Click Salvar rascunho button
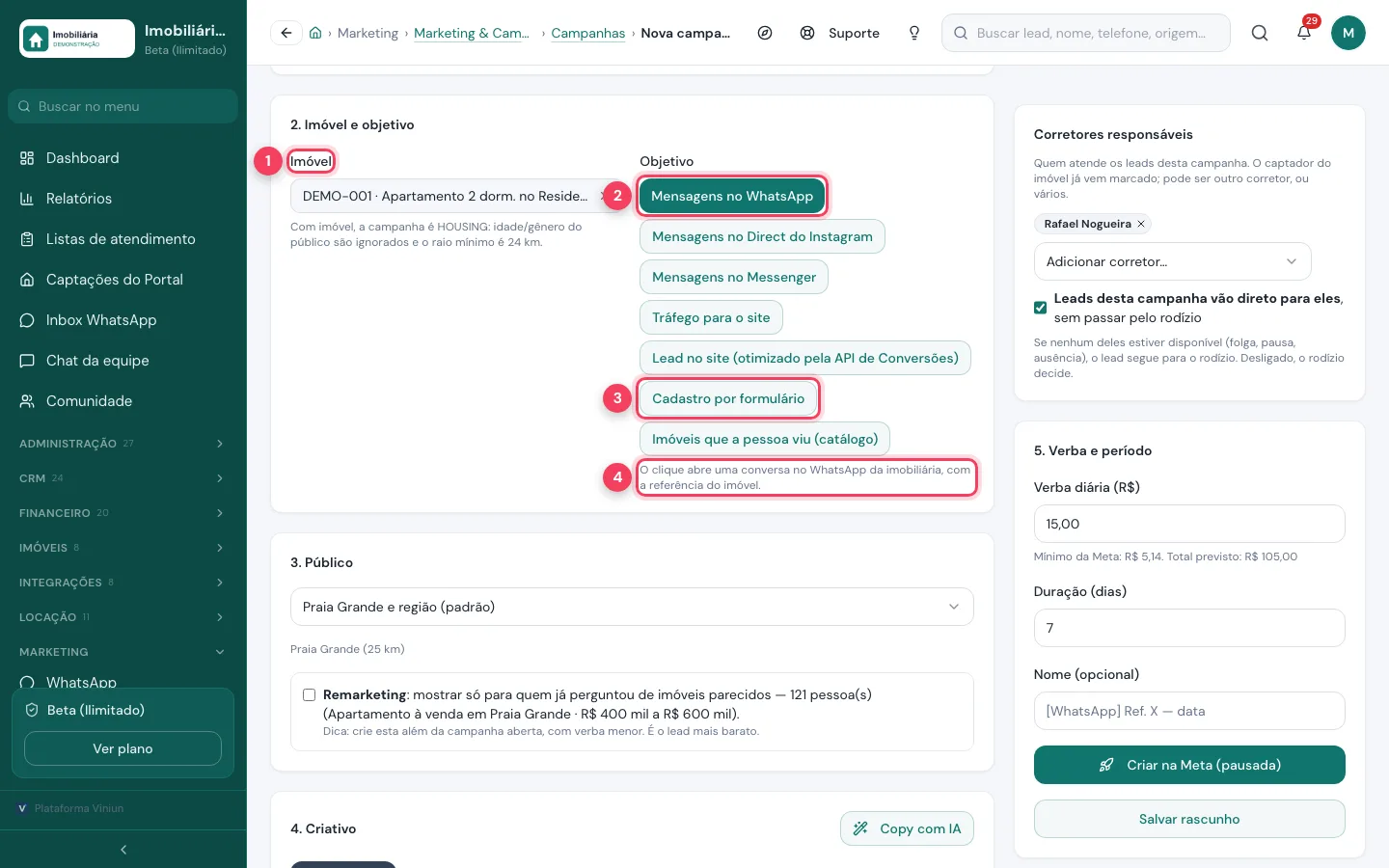Viewport: 1389px width, 868px height. pyautogui.click(x=1189, y=819)
